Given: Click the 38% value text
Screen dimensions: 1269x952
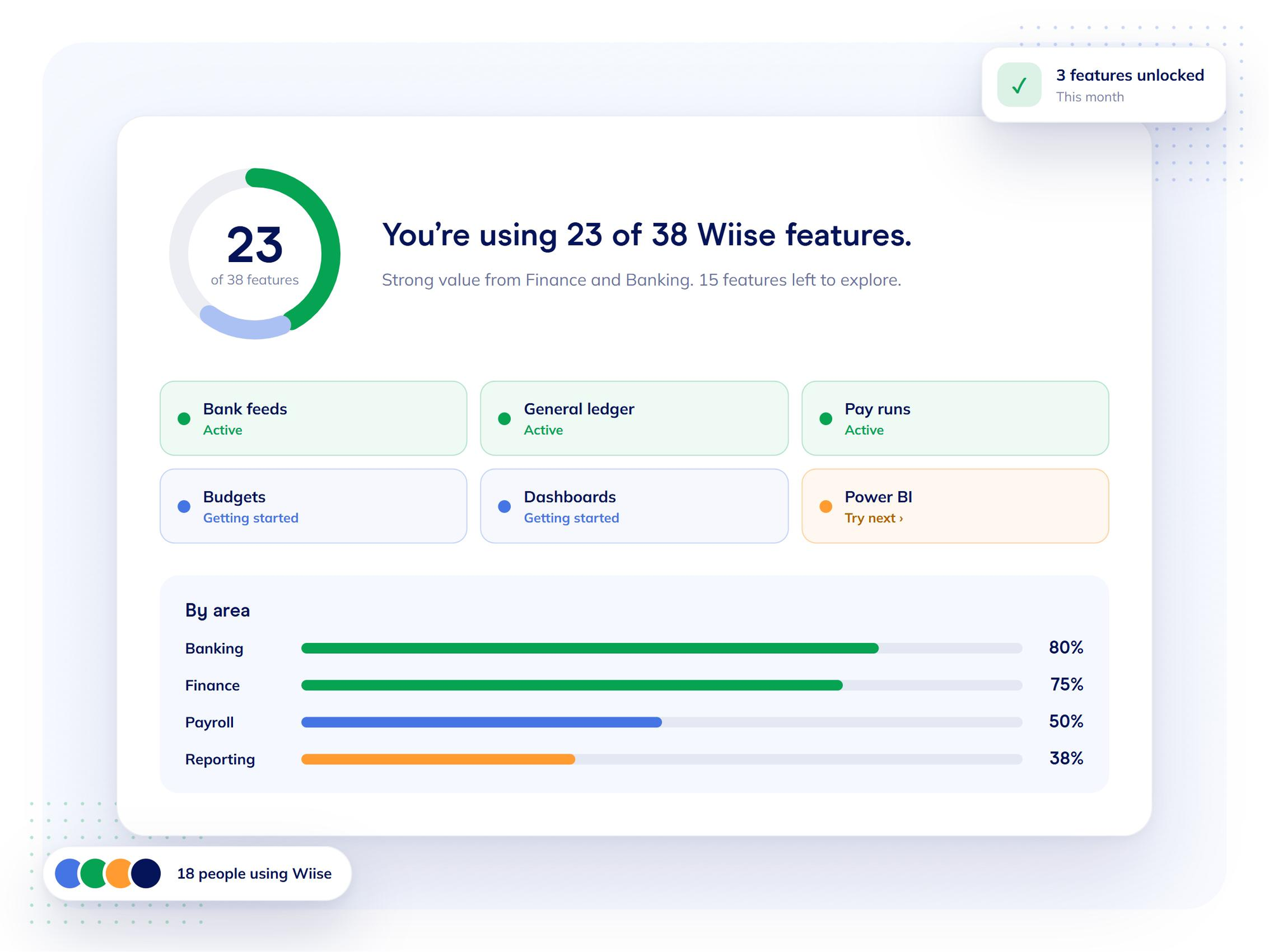Looking at the screenshot, I should (x=1066, y=758).
